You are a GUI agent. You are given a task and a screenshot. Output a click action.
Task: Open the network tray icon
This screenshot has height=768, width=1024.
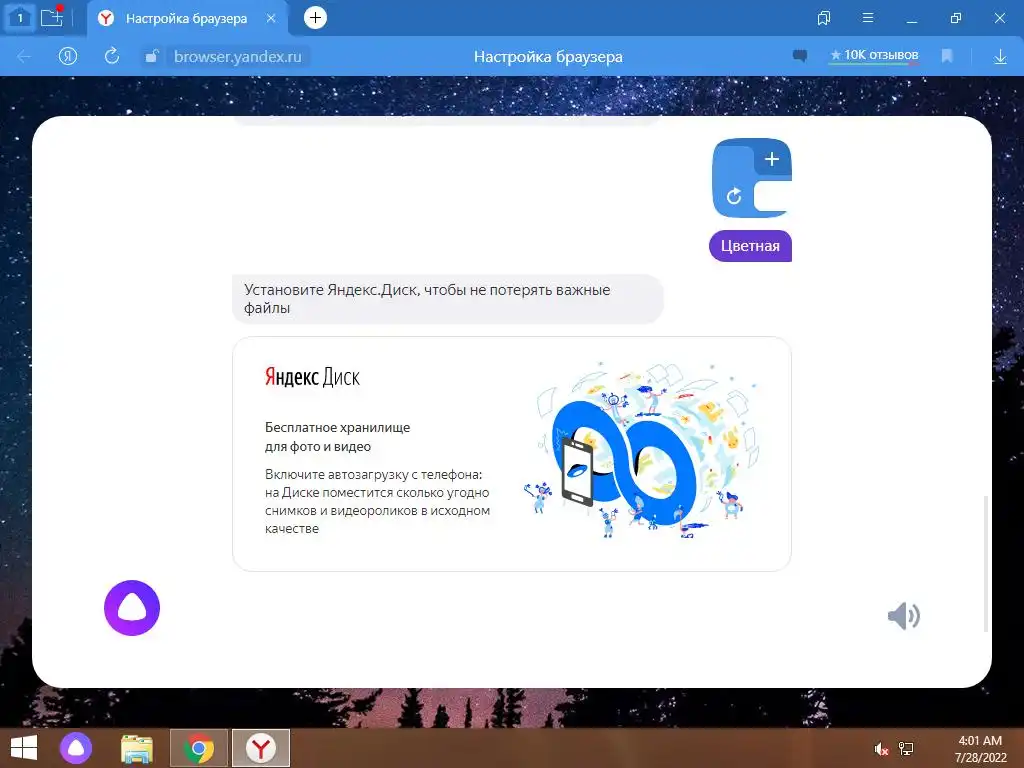(x=906, y=749)
